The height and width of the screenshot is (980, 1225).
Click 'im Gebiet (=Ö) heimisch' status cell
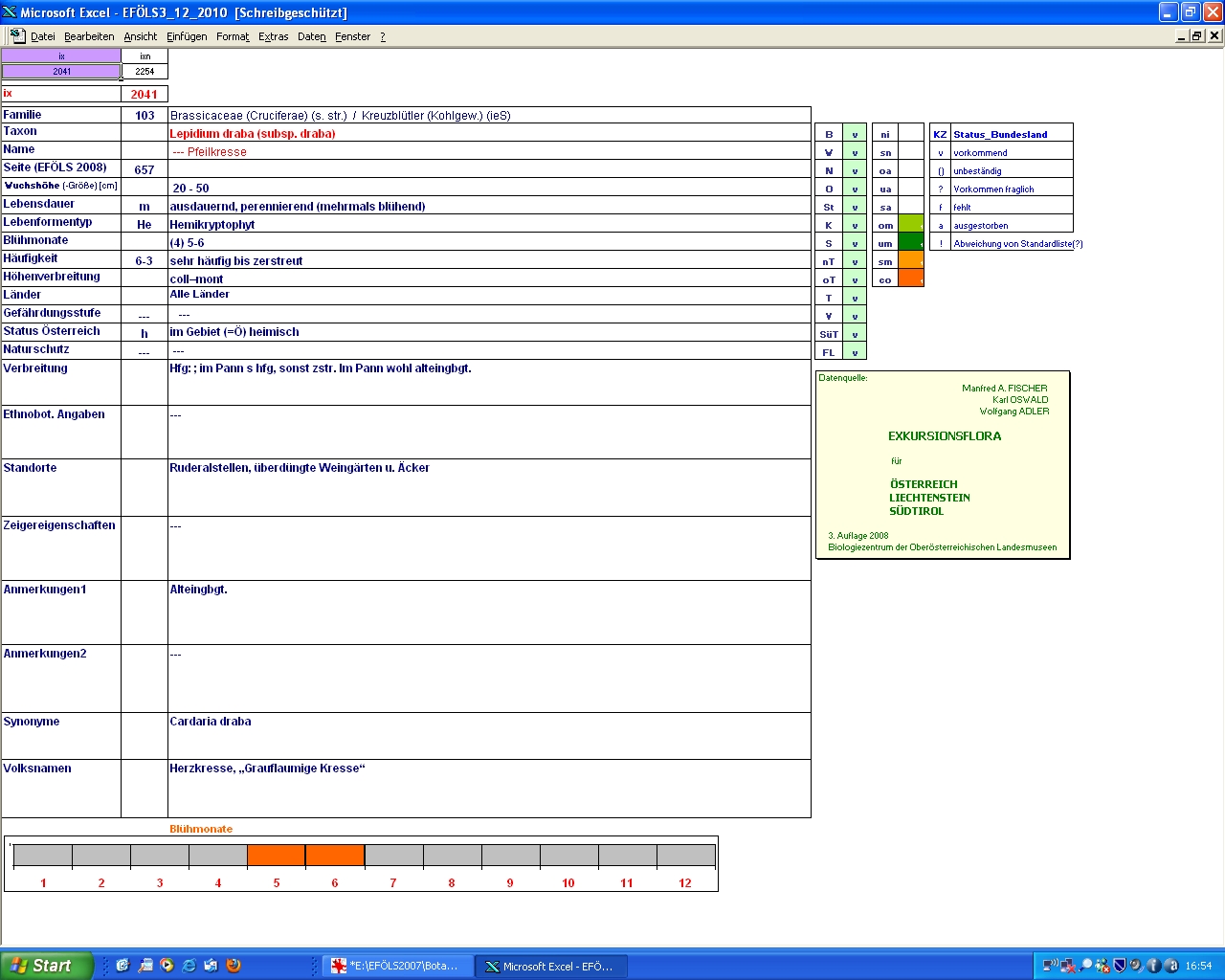[x=489, y=332]
